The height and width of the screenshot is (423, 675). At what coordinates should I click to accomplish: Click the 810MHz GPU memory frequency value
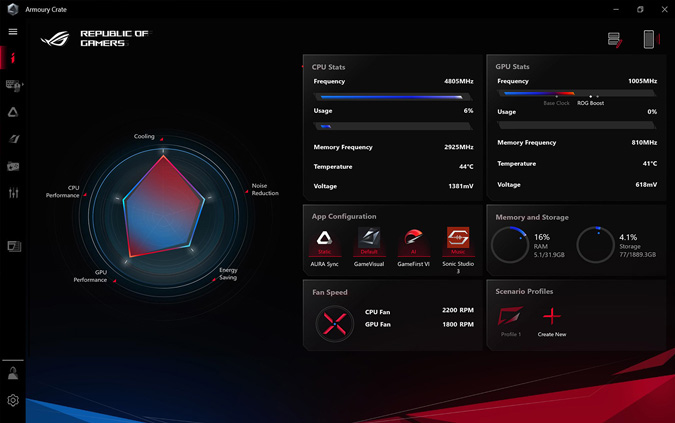(644, 142)
